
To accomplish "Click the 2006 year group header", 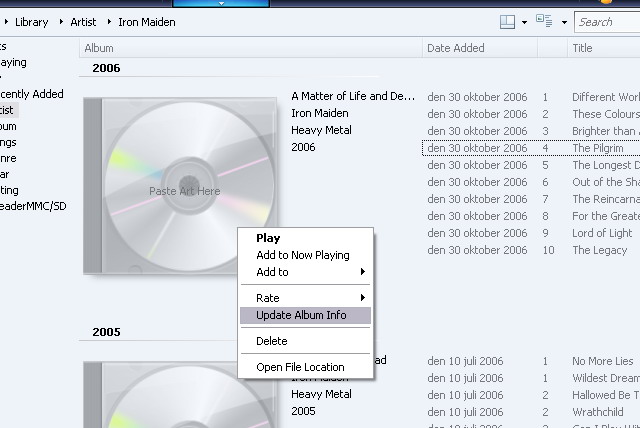I will [x=106, y=68].
